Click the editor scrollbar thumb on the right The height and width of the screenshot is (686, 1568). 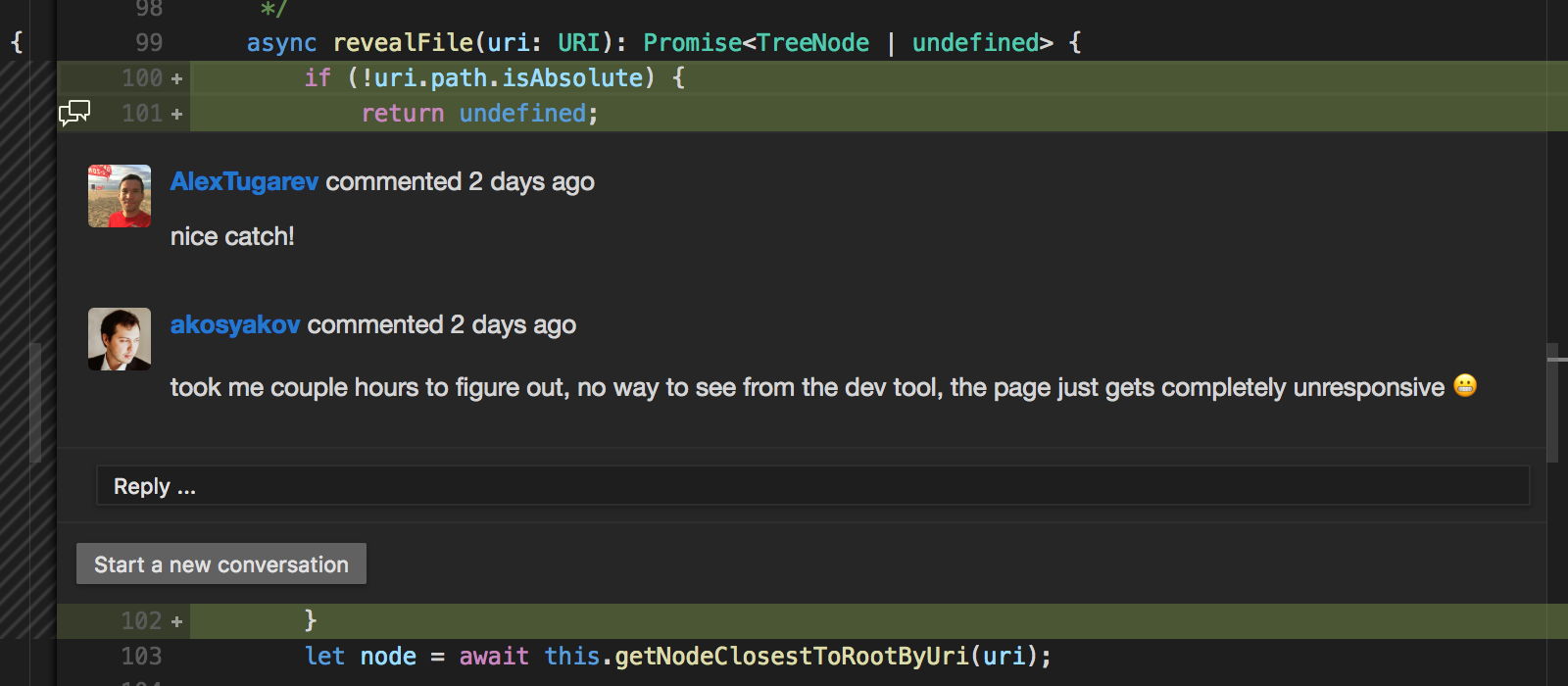point(1552,402)
